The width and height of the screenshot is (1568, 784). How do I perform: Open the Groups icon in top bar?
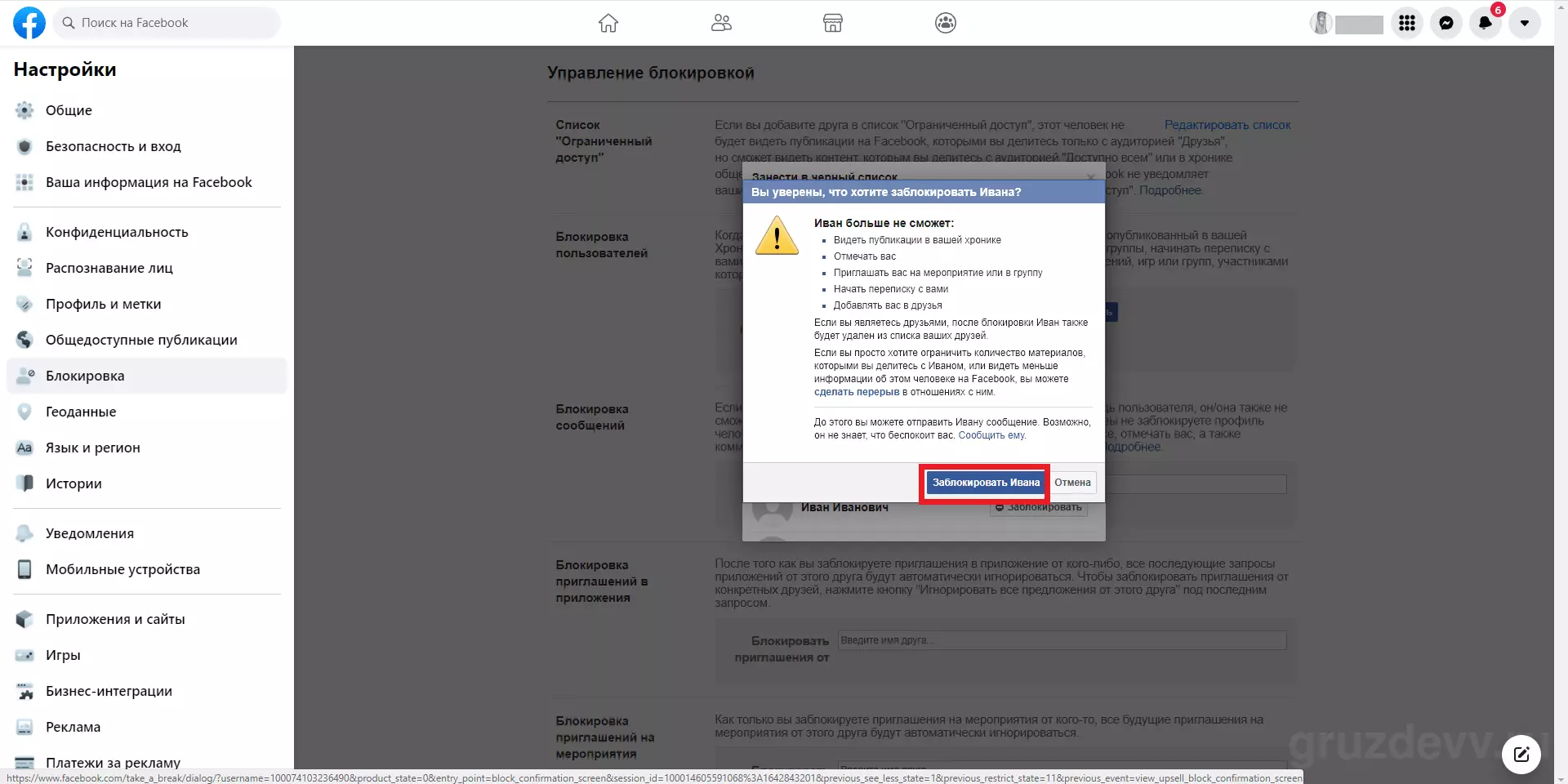(946, 23)
